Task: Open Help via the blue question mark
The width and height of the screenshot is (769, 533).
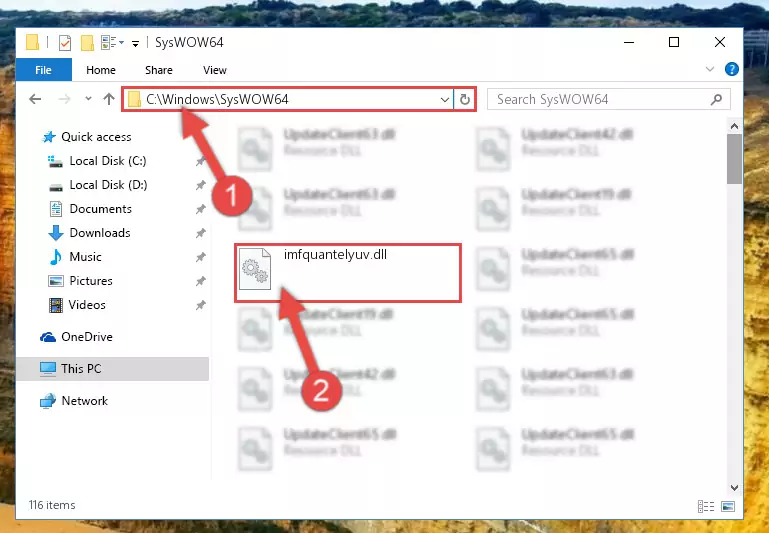Action: click(x=731, y=69)
